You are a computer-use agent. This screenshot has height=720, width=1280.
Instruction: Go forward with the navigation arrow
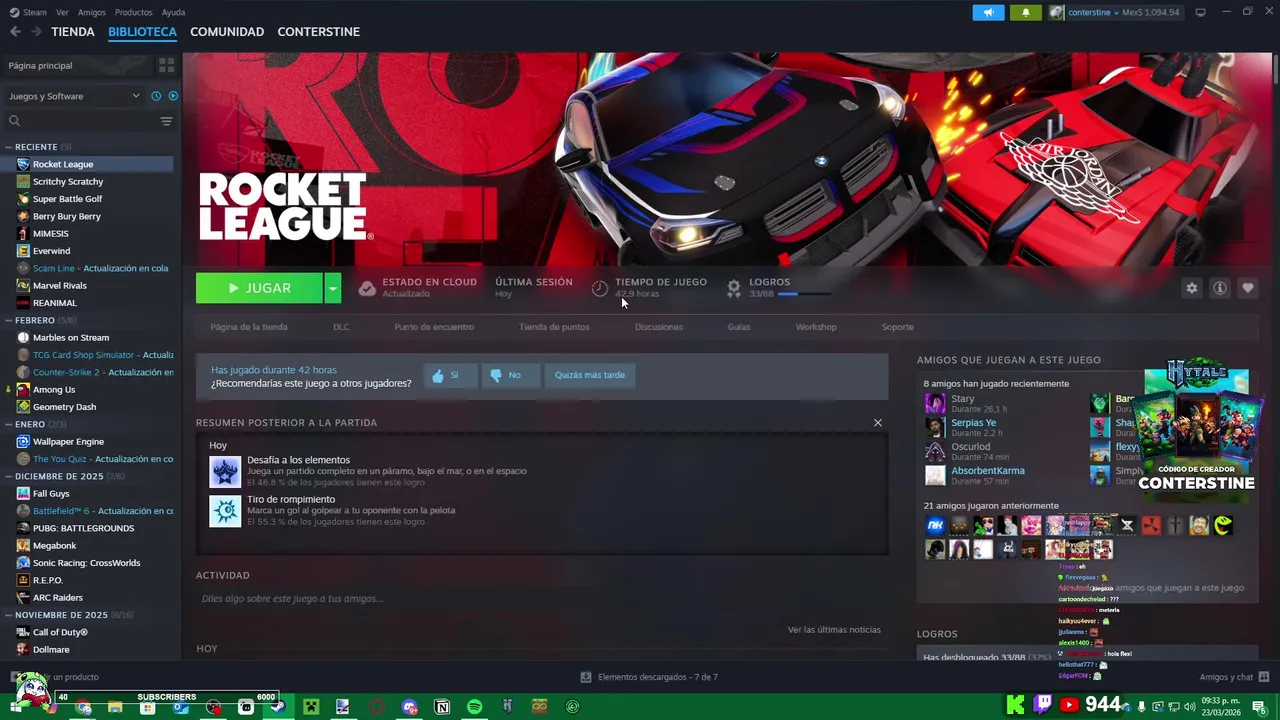(x=36, y=32)
